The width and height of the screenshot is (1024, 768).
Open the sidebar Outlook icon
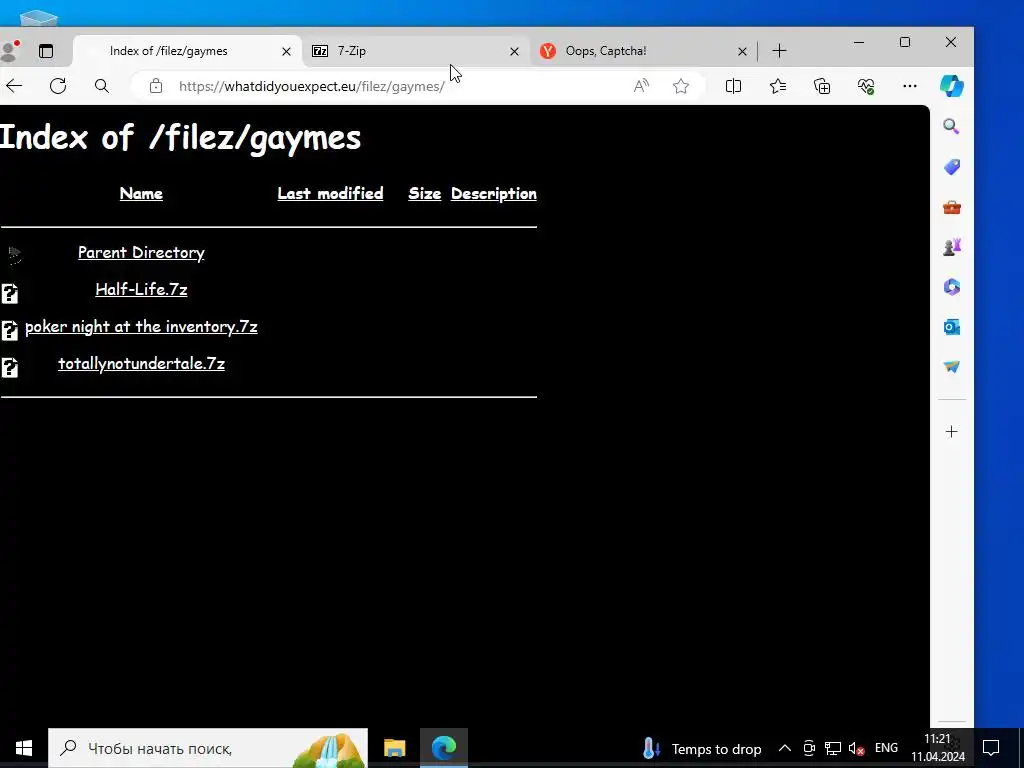952,327
